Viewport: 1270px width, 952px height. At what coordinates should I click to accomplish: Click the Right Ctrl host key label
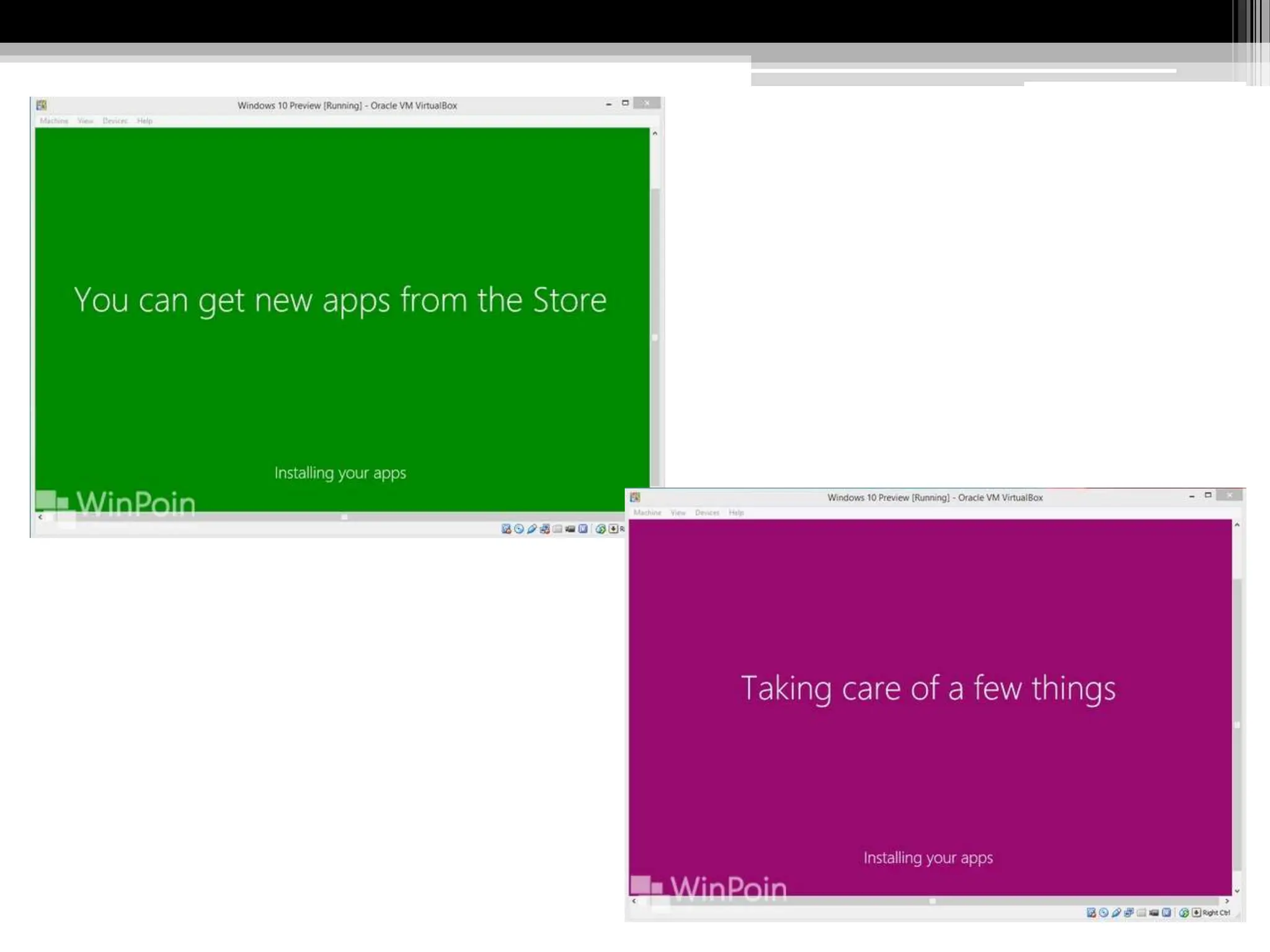coord(1215,912)
